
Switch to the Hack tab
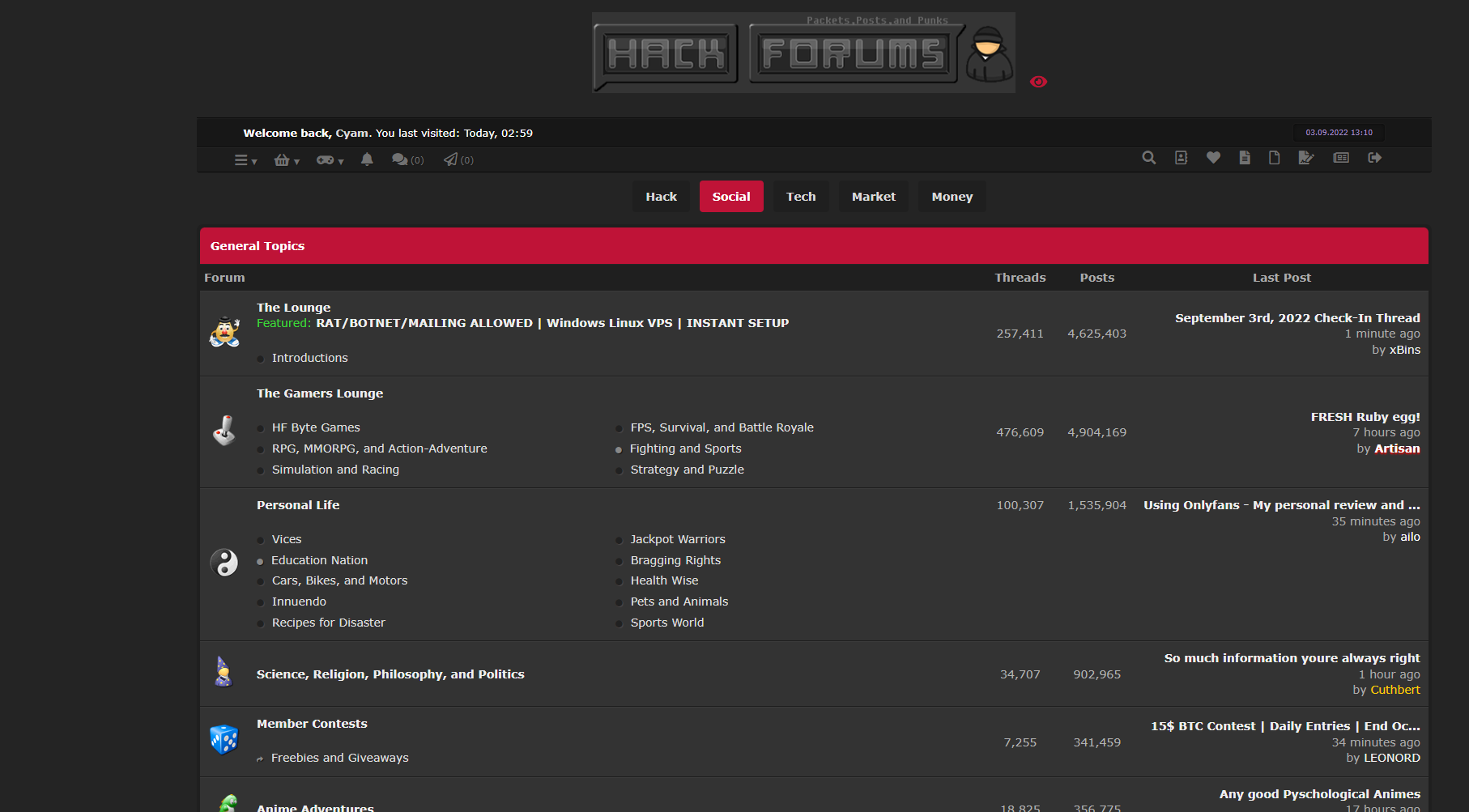[661, 197]
